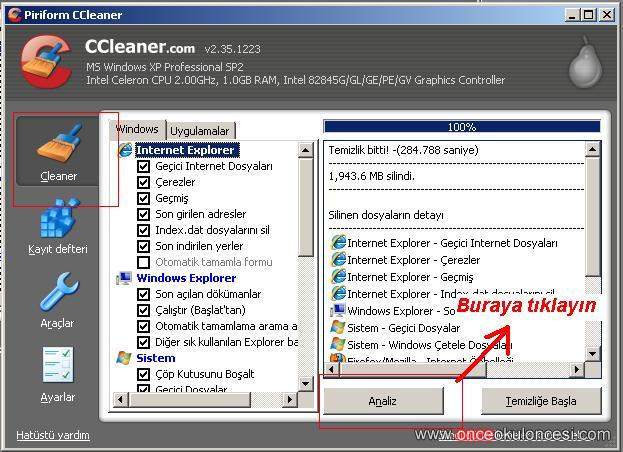
Task: Click IE icon beside Geçmiş result
Action: coord(338,276)
